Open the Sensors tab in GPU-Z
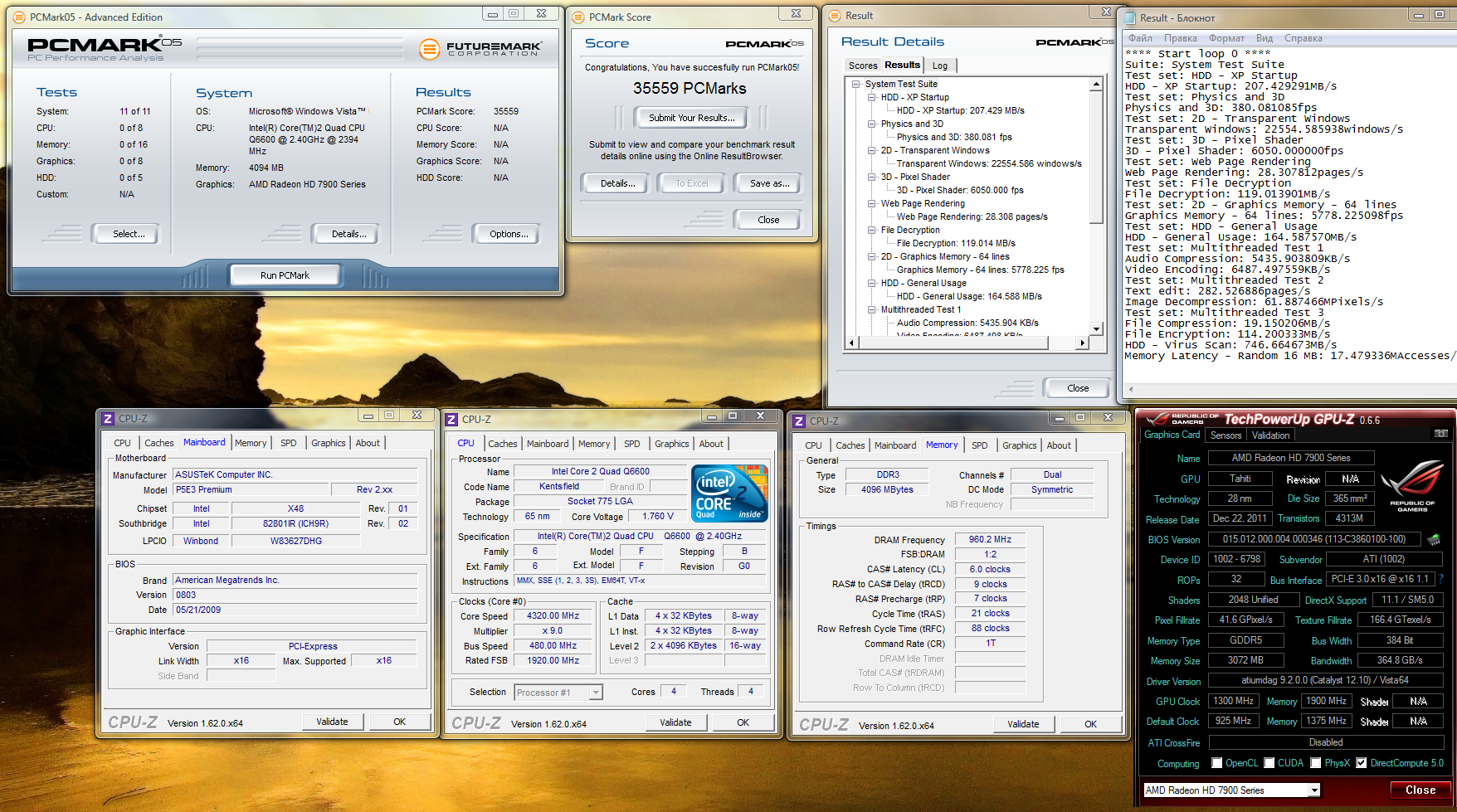 click(1226, 435)
